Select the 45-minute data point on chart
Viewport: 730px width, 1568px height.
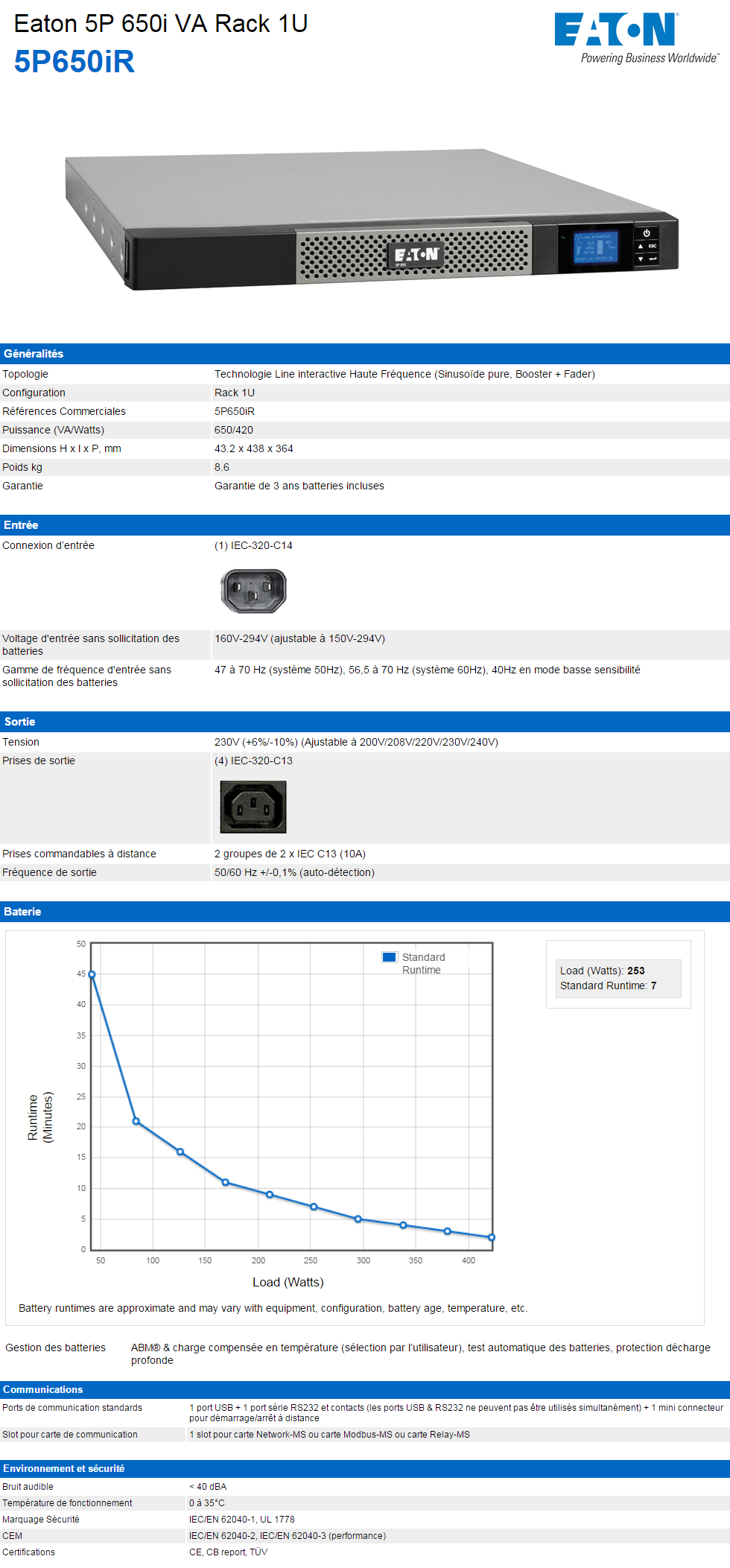point(92,974)
